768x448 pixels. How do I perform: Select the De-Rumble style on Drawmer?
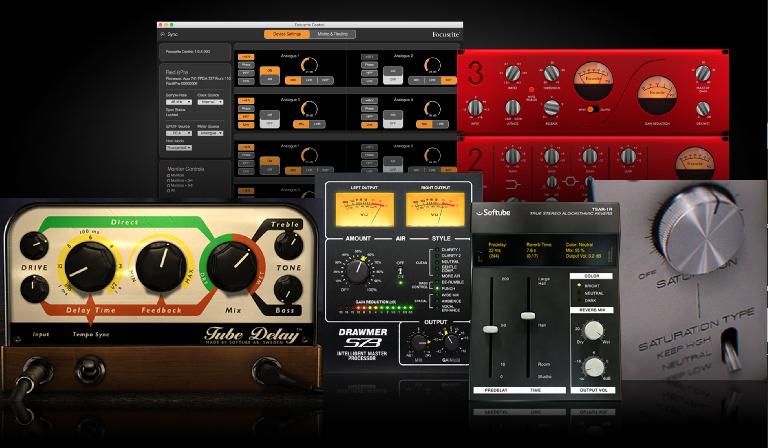coord(447,283)
